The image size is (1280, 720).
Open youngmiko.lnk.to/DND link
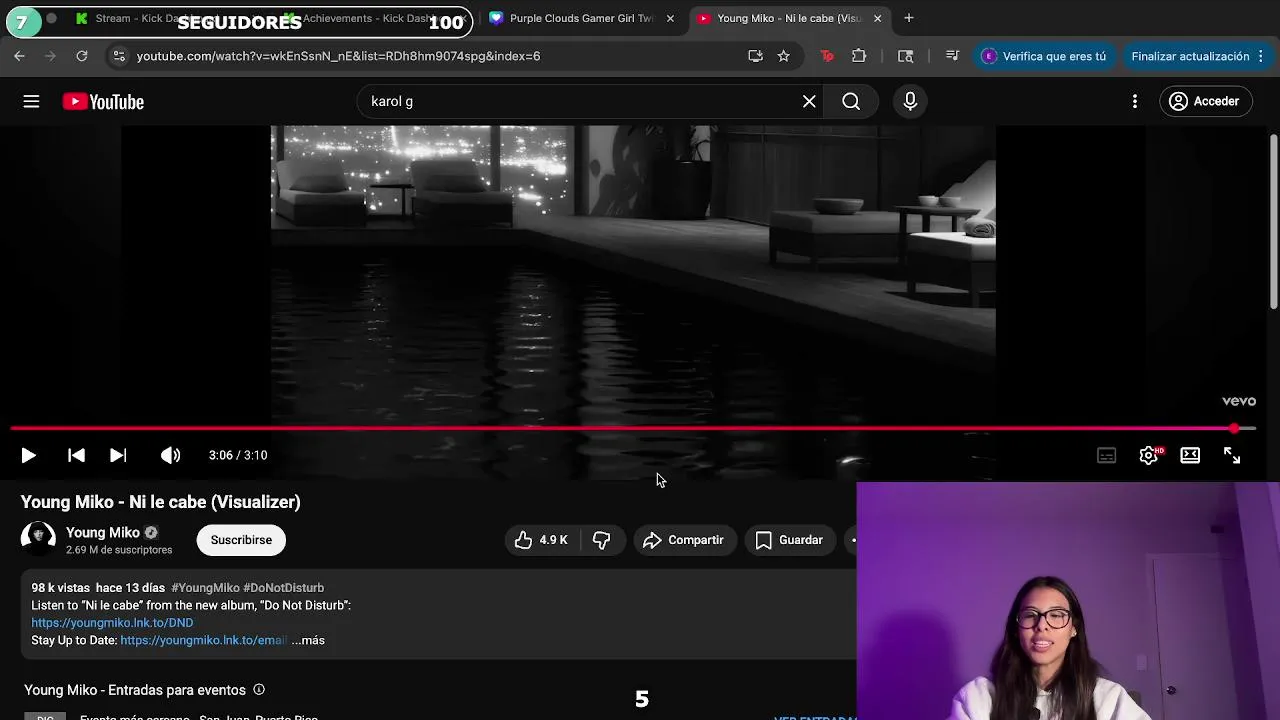112,622
